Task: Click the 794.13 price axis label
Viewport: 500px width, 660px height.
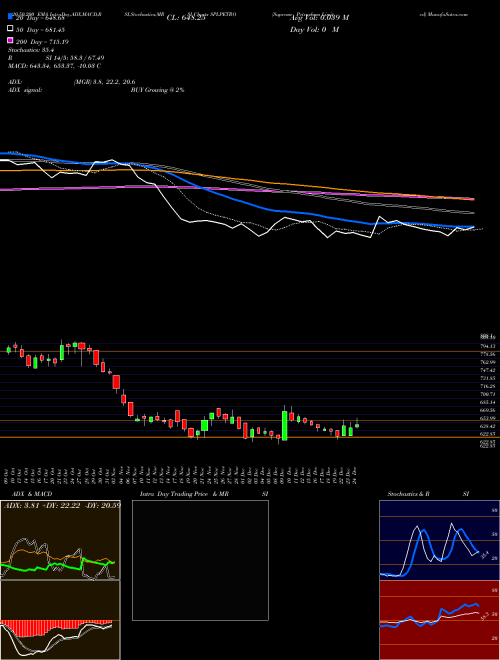Action: 488,346
